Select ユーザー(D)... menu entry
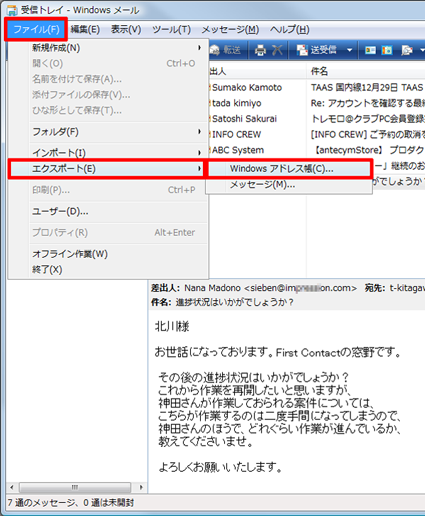 tap(108, 212)
